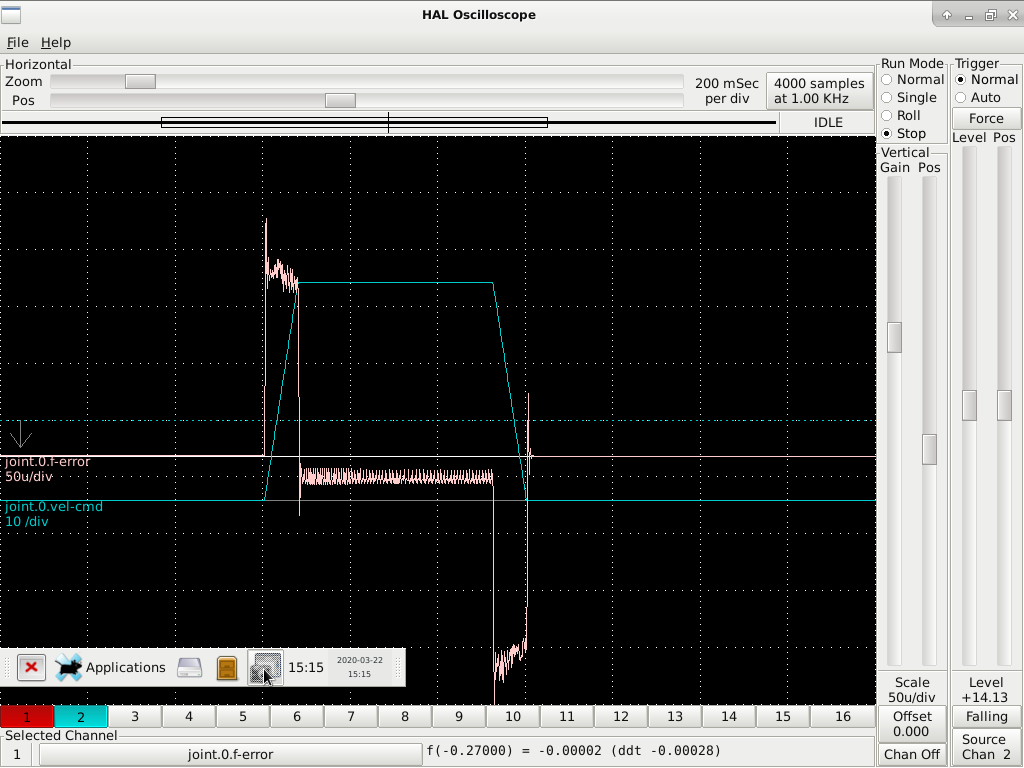Click the Chan Off button
This screenshot has width=1024, height=768.
click(912, 754)
